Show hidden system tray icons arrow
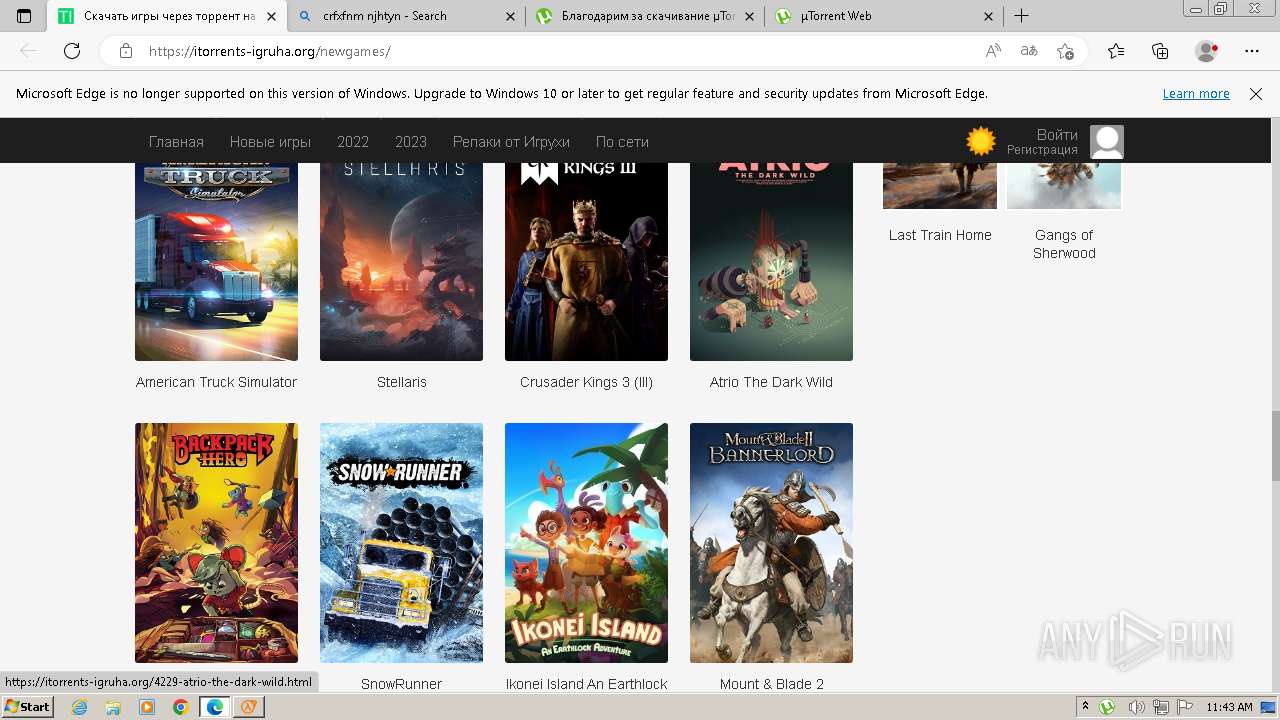The image size is (1280, 720). point(1085,707)
